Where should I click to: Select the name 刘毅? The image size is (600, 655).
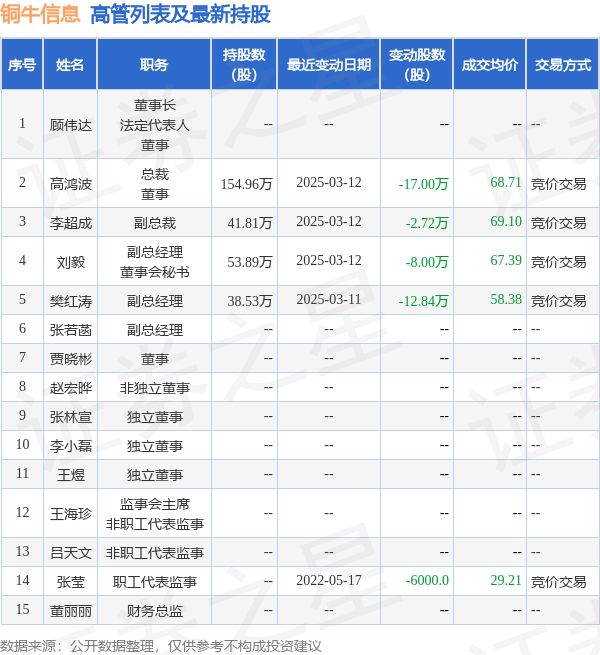(71, 262)
